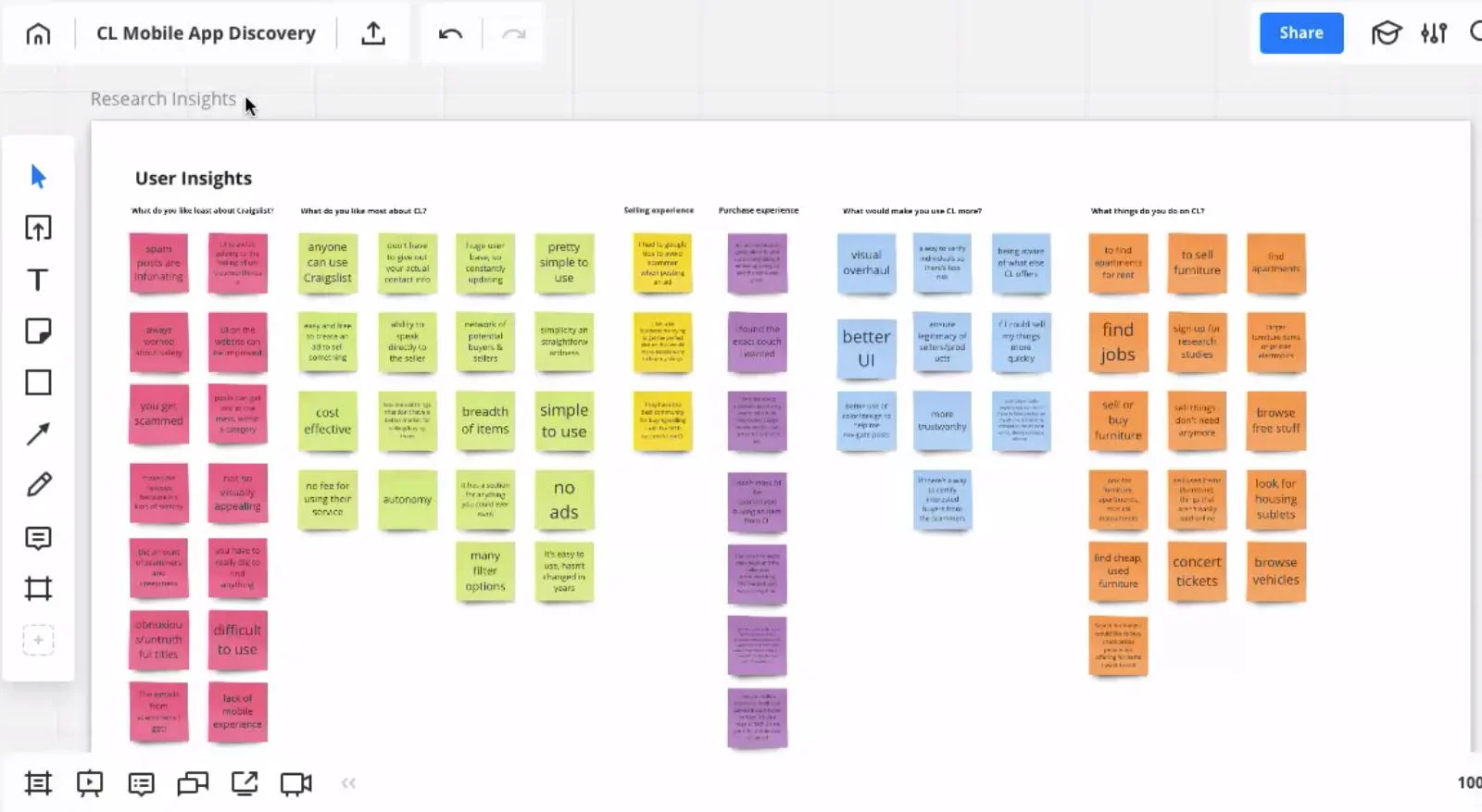Select the 'browse vehicles' orange sticky
The image size is (1482, 812).
1275,572
